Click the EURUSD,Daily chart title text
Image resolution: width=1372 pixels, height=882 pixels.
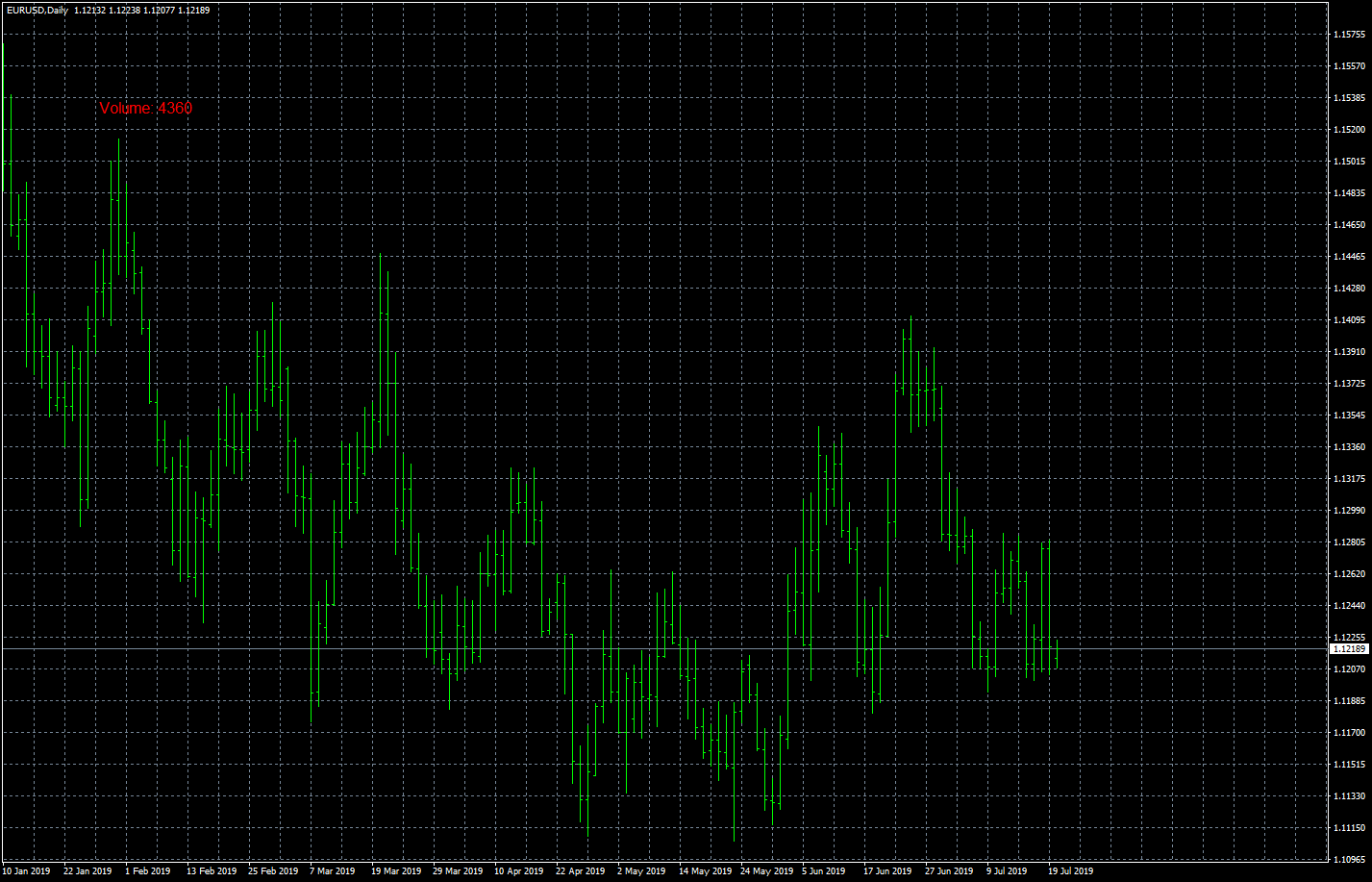37,11
